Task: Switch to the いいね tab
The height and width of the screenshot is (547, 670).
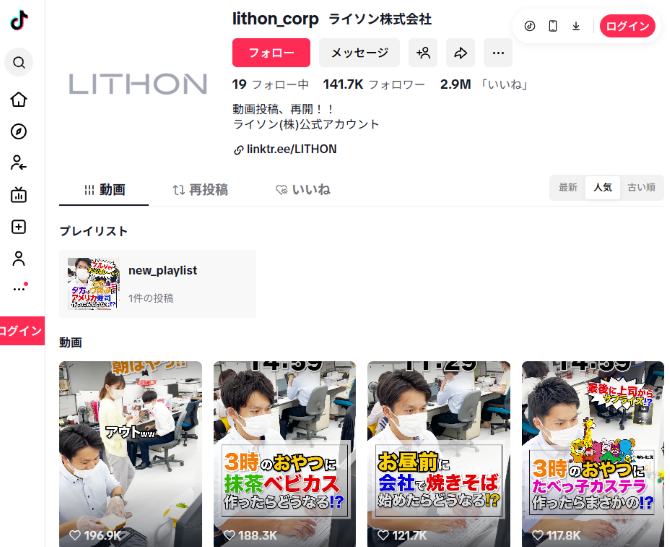Action: (303, 189)
